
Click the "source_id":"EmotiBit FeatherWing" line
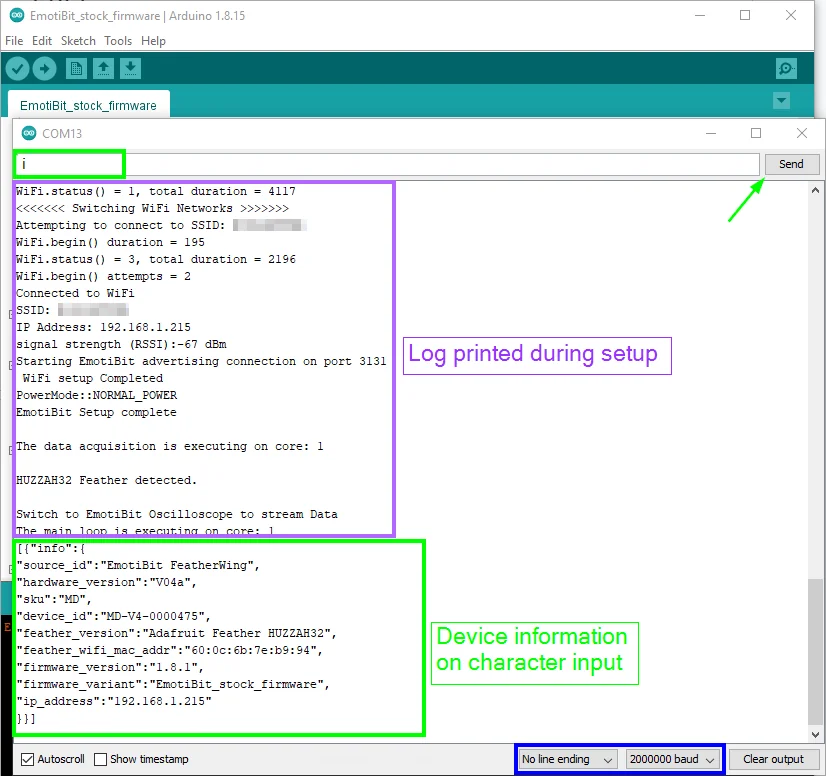[x=138, y=565]
